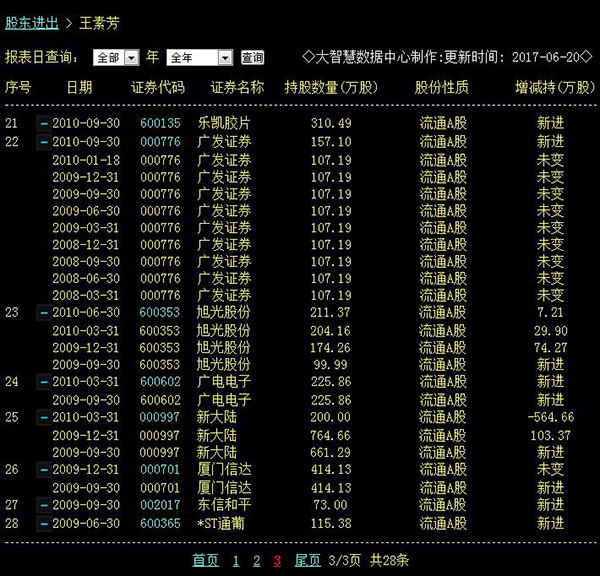Click the 证券名称 column header
The height and width of the screenshot is (576, 600).
click(x=237, y=88)
